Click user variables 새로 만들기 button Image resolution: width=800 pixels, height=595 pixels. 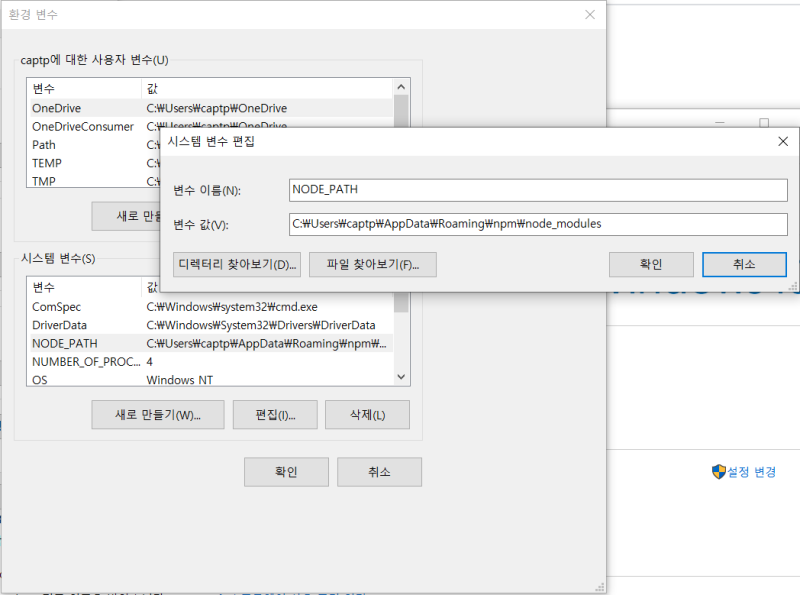tap(126, 216)
